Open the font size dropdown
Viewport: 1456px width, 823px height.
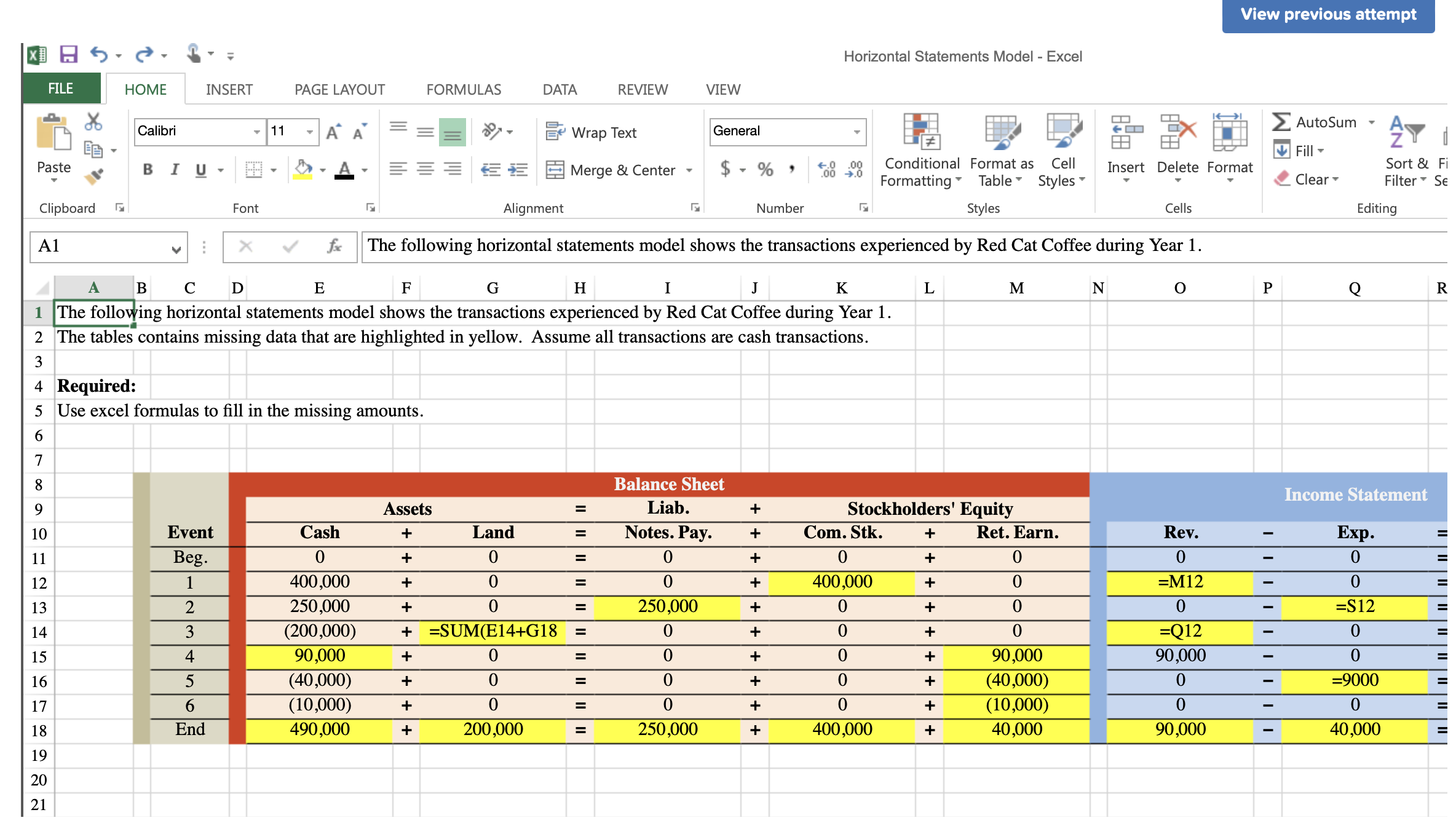[x=310, y=131]
